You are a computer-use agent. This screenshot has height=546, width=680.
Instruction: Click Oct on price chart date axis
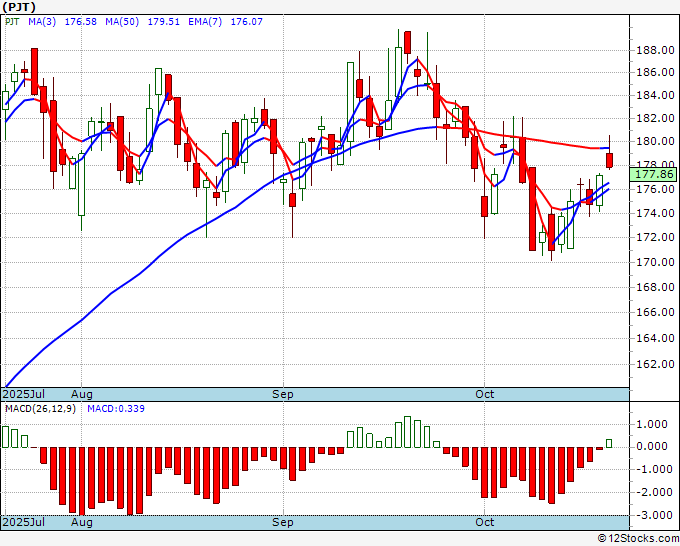click(484, 394)
